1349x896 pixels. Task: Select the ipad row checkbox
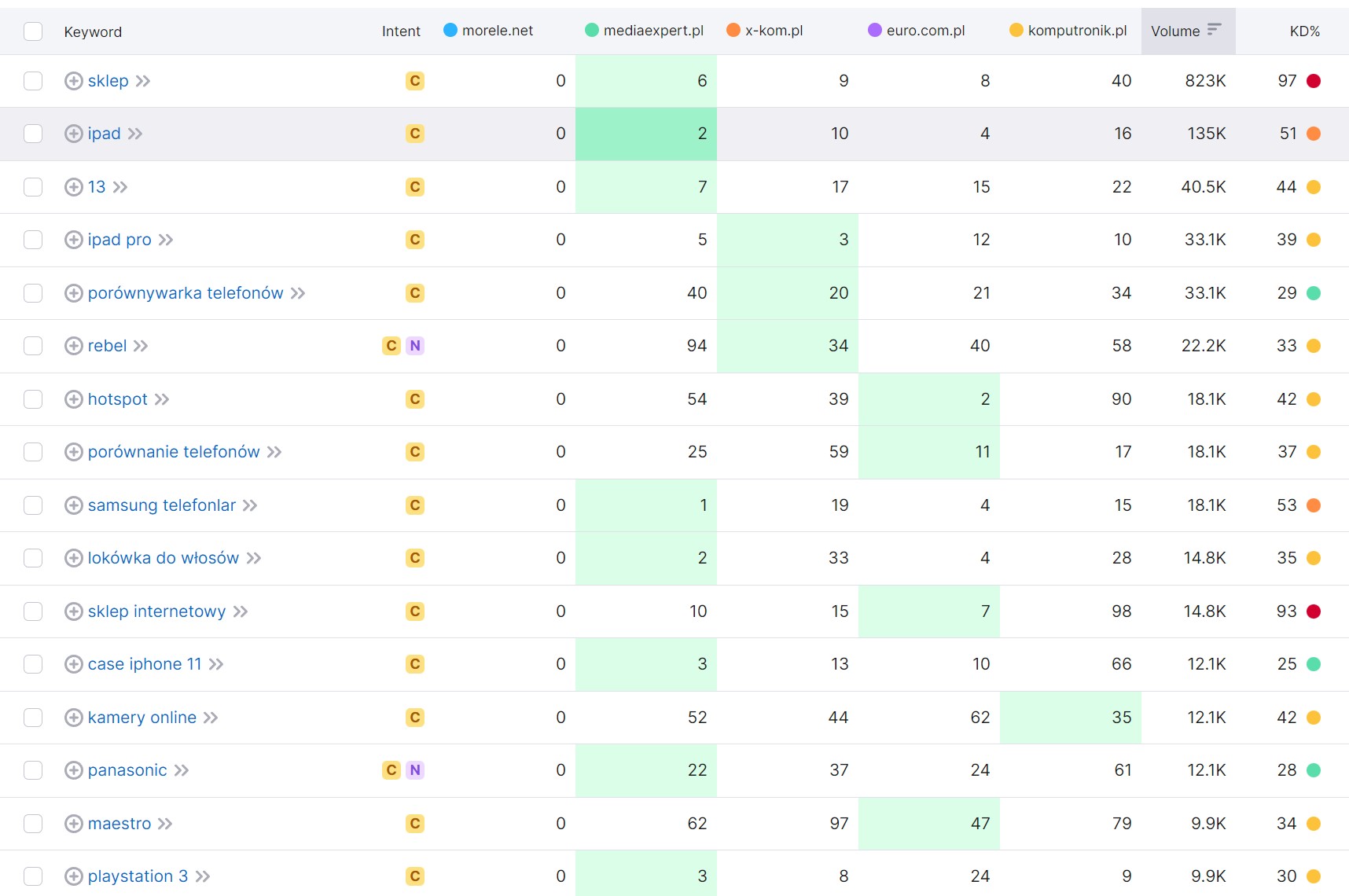point(33,134)
